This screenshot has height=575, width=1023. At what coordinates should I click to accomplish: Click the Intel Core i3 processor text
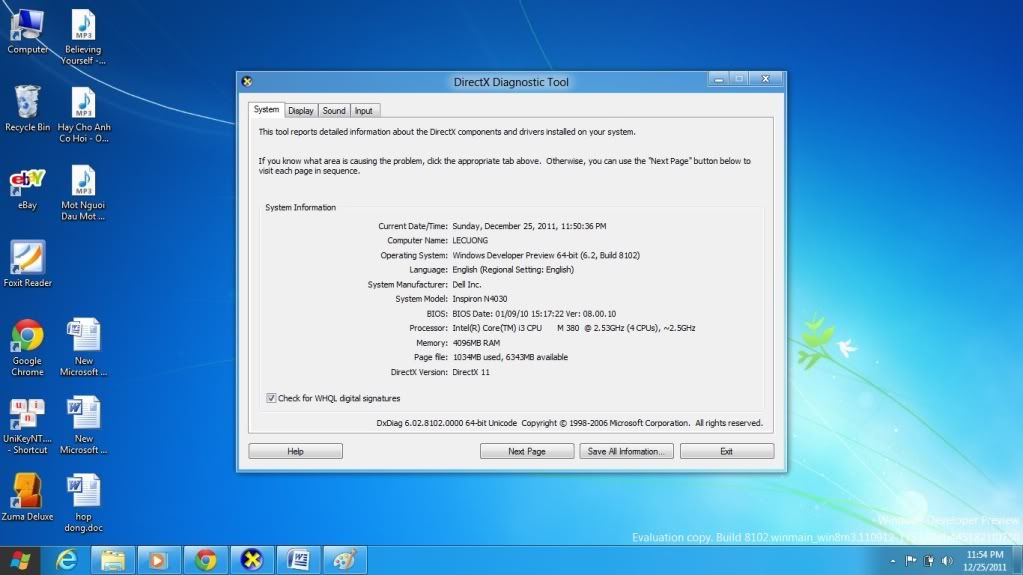point(574,328)
